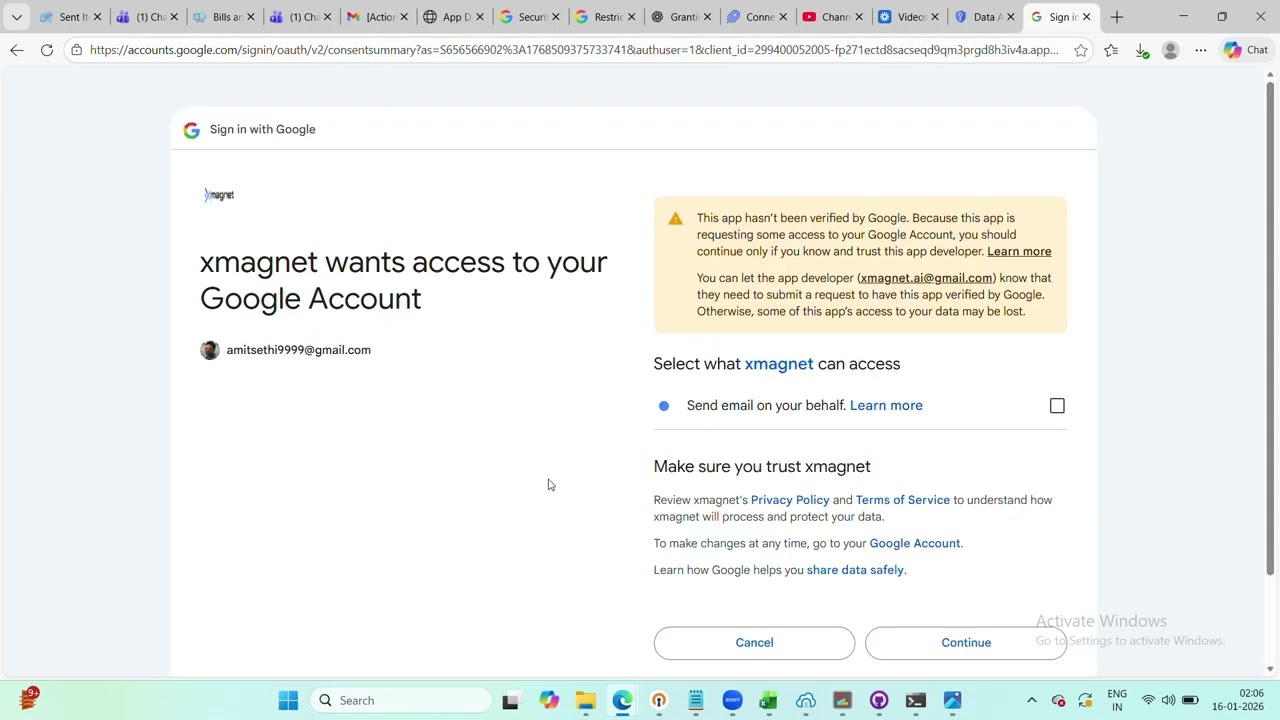Open the Learn more link in the warning box
Viewport: 1280px width, 720px height.
(x=1019, y=251)
